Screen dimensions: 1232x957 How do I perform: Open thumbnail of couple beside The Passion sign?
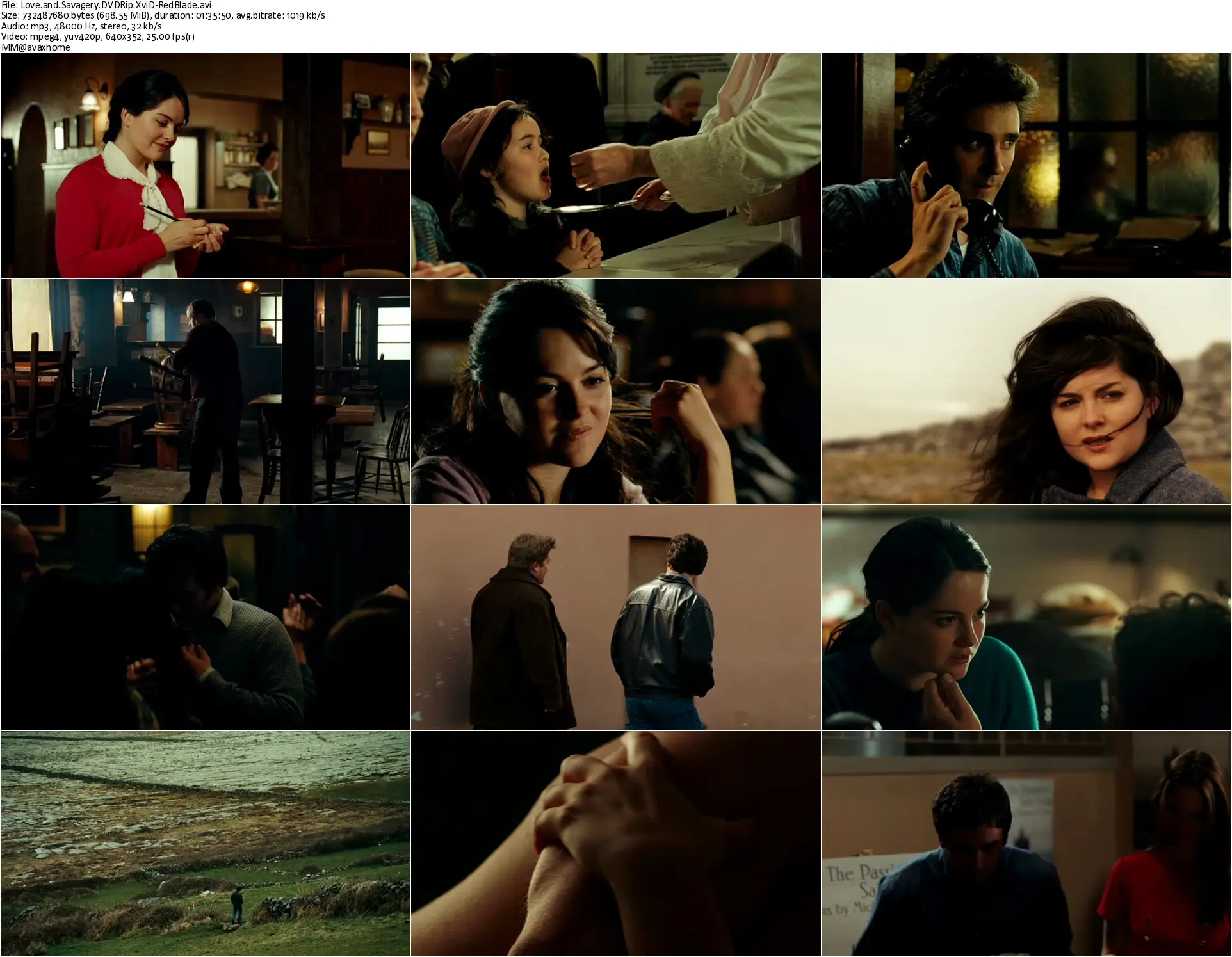pyautogui.click(x=1026, y=844)
